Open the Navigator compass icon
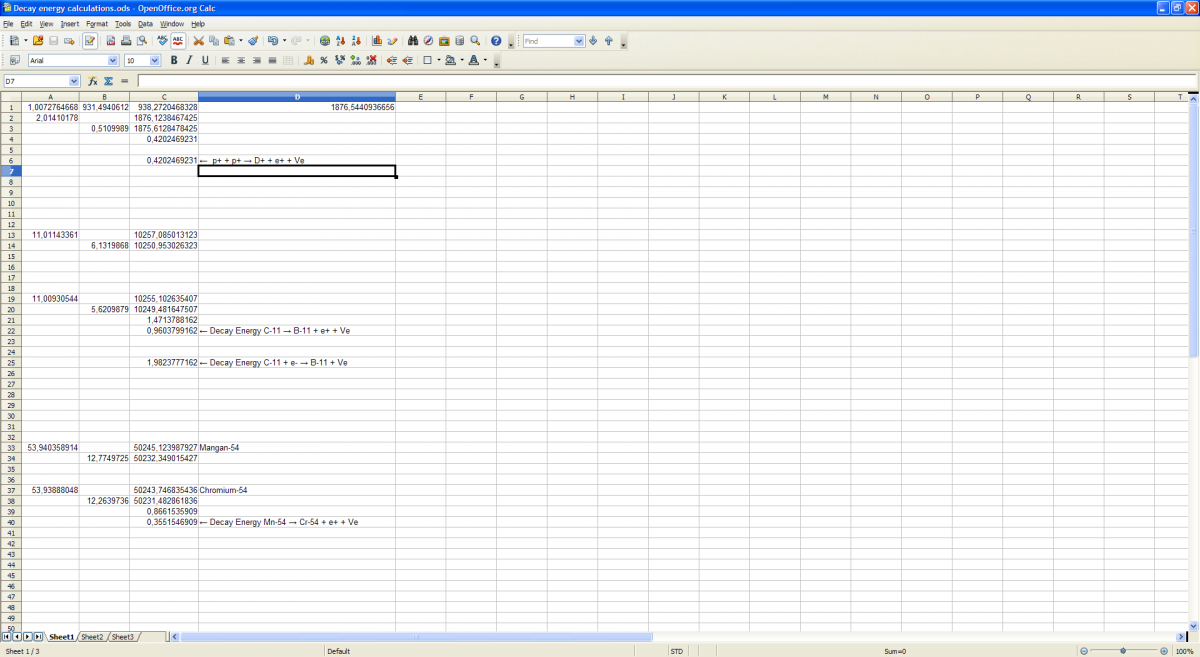 428,41
